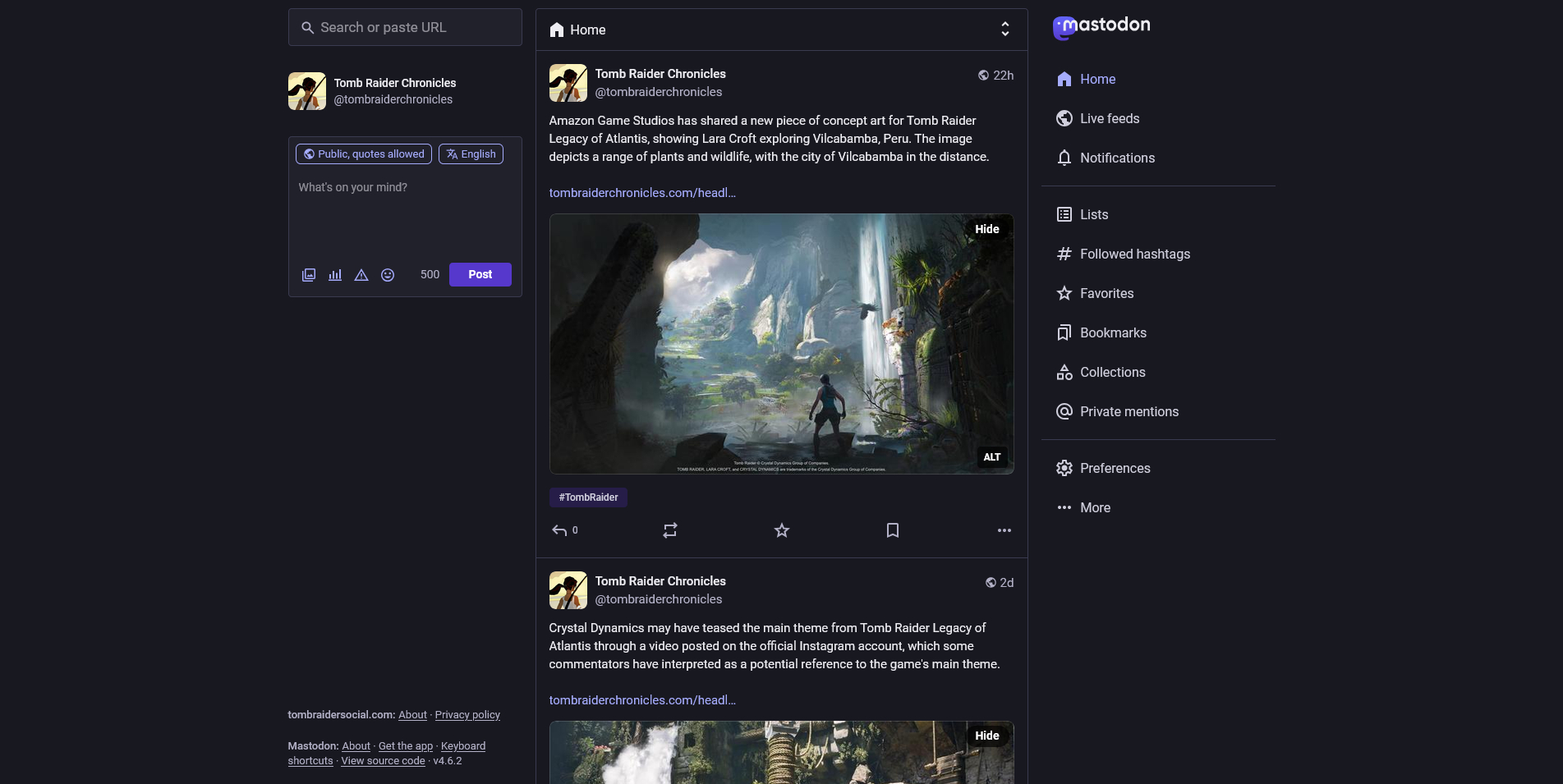Image resolution: width=1563 pixels, height=784 pixels.
Task: Add a poll to the post
Action: 335,275
